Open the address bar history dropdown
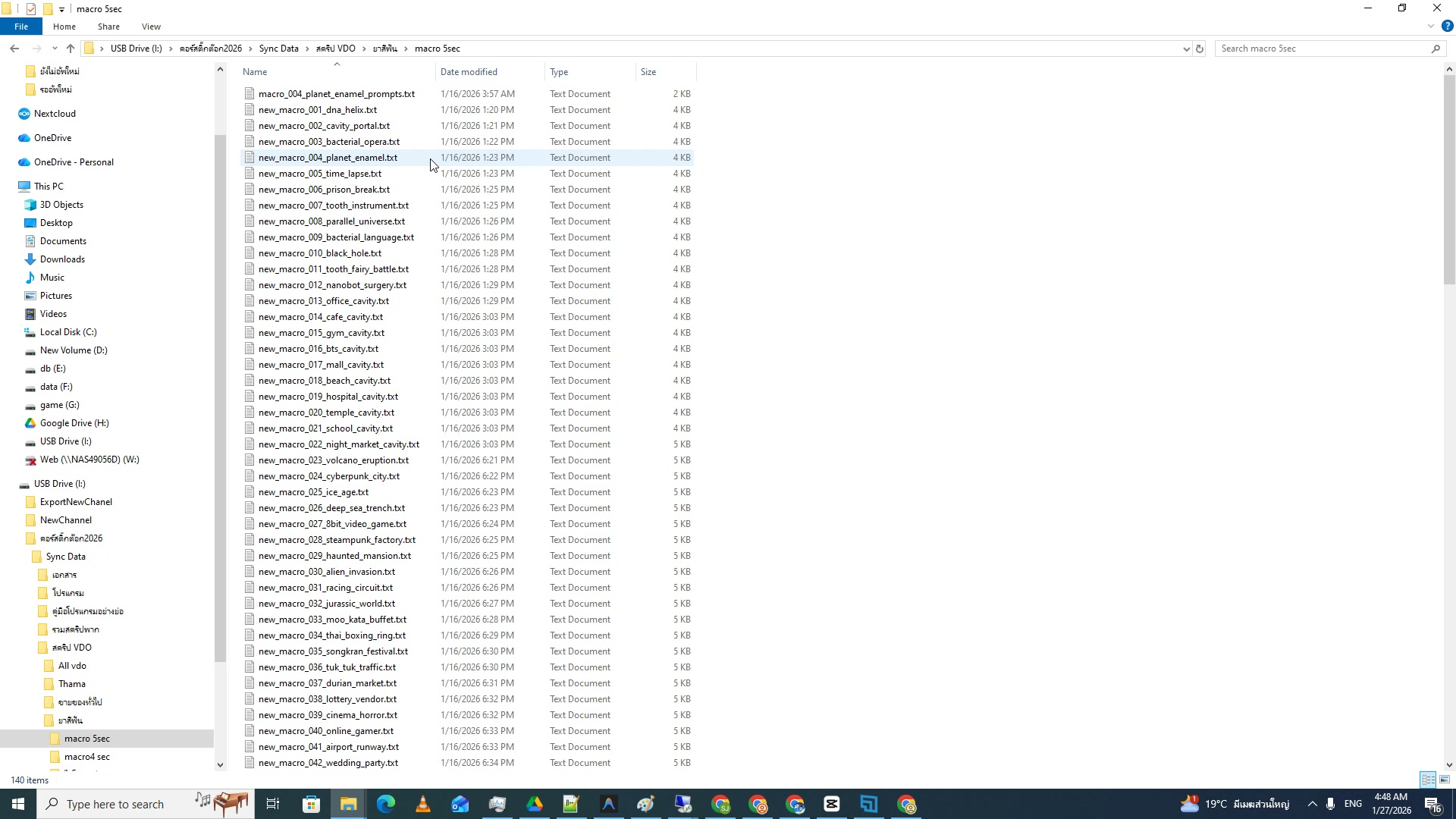 coord(1186,48)
